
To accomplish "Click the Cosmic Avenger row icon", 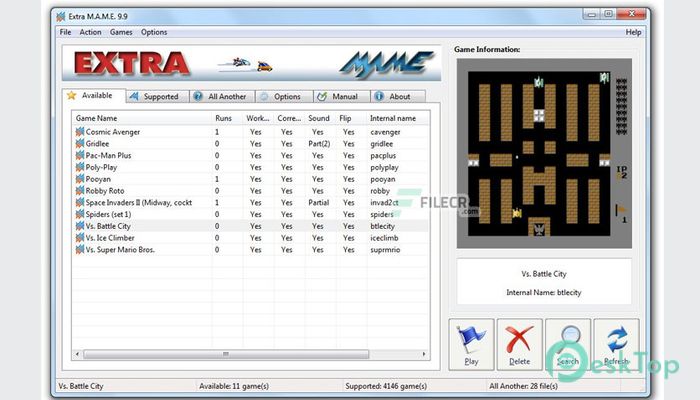I will (x=80, y=132).
